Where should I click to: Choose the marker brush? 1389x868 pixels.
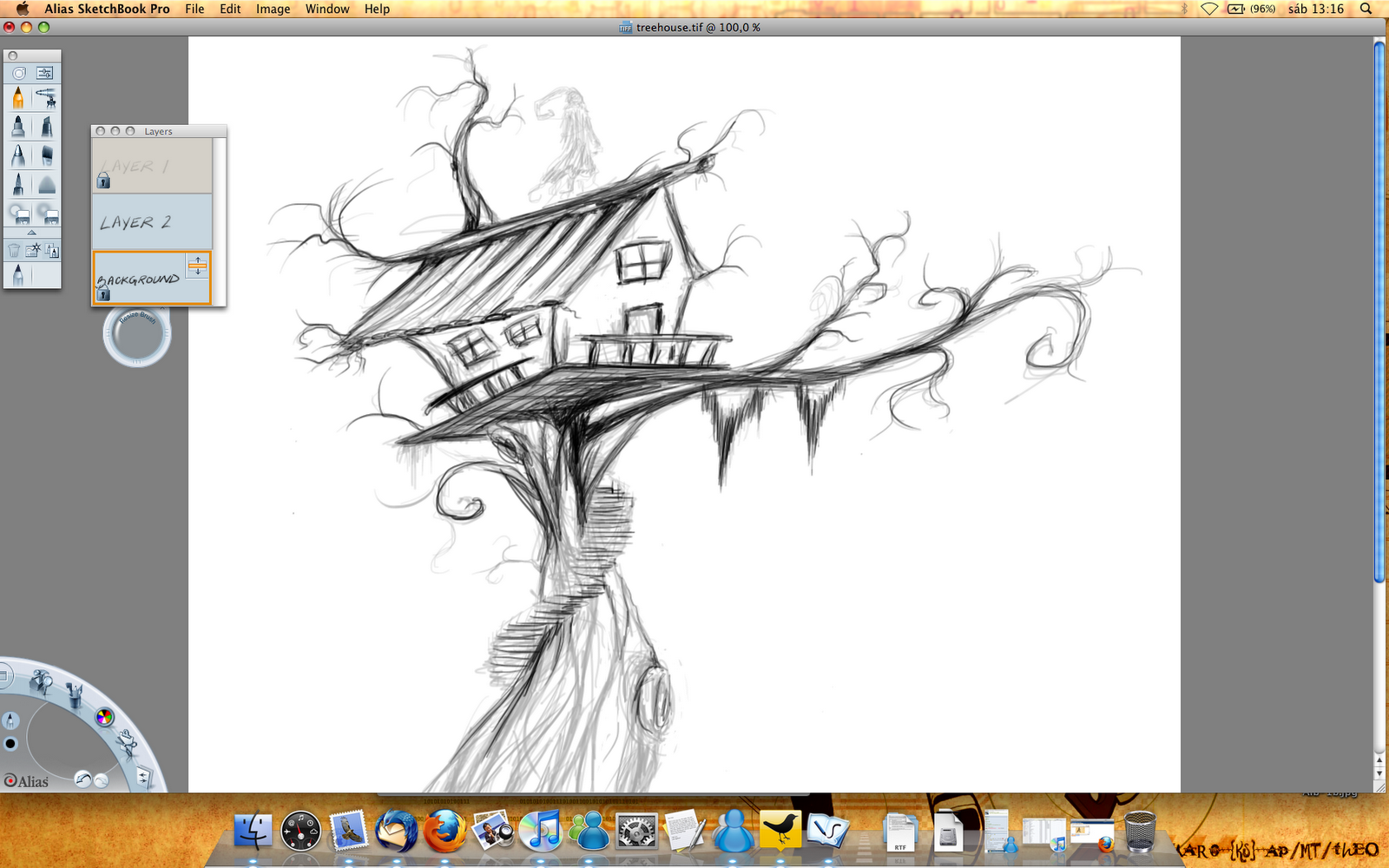point(18,127)
